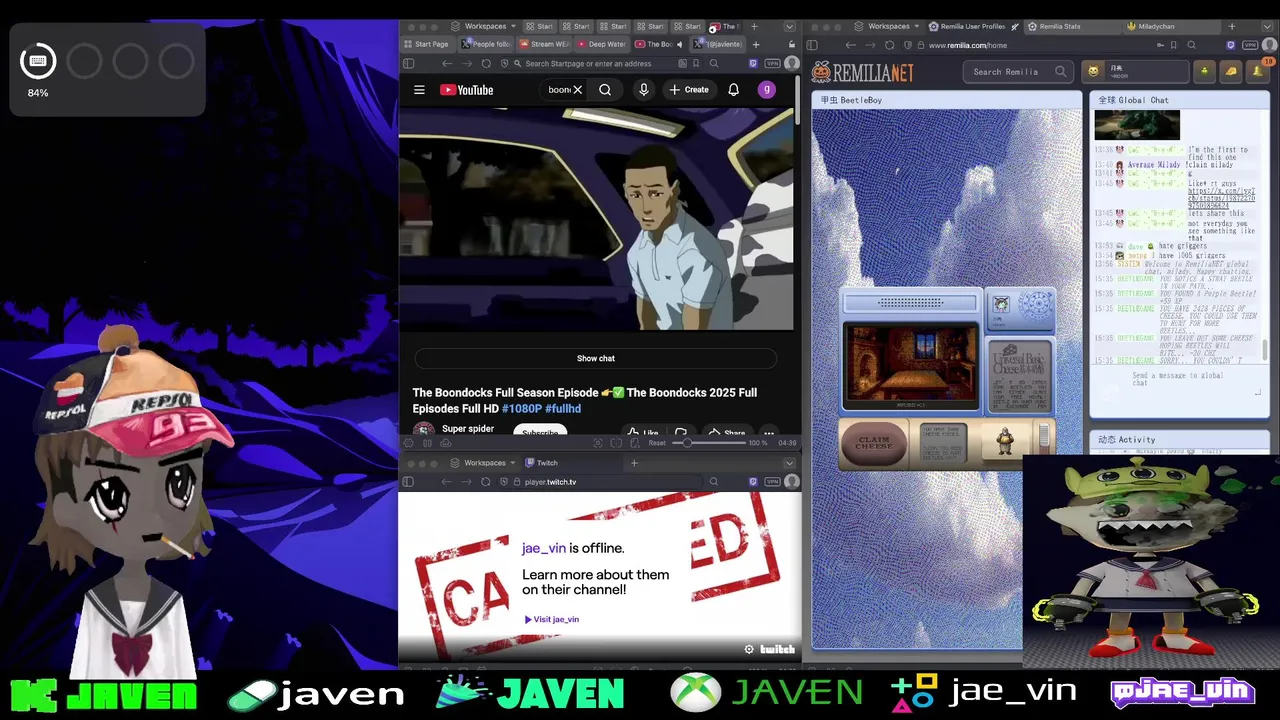This screenshot has width=1280, height=720.
Task: Click the YouTube logo
Action: (466, 90)
